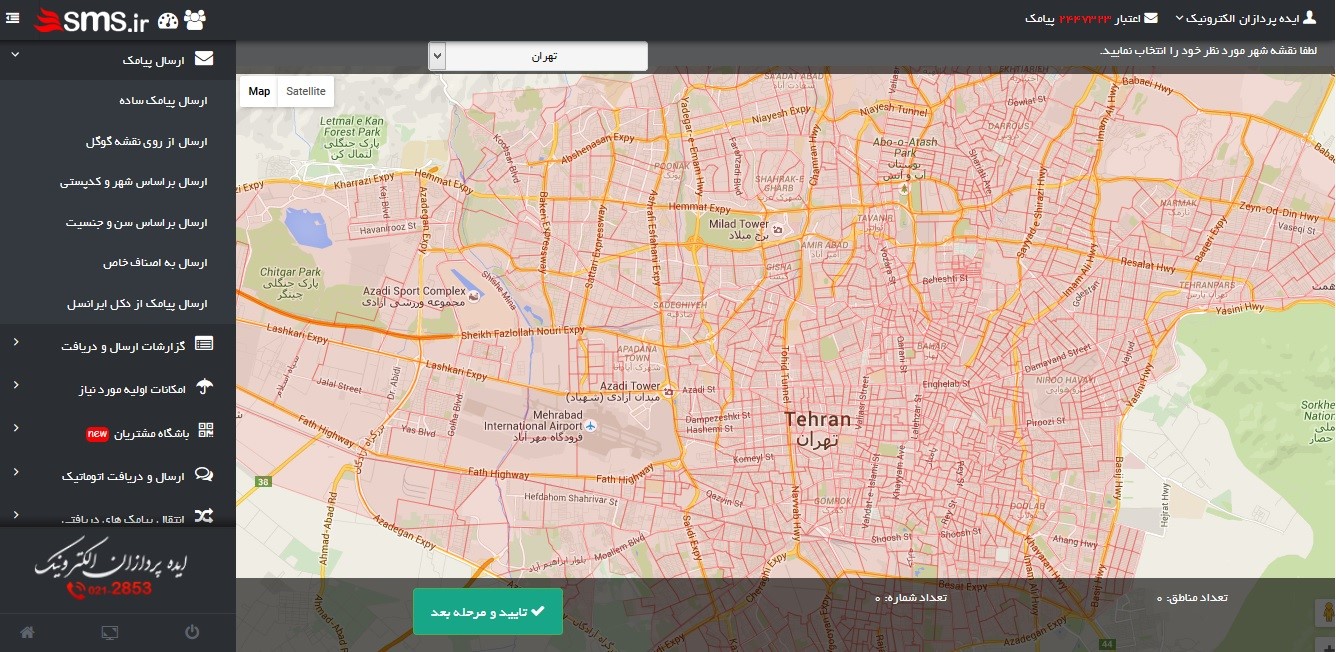Screen dimensions: 1336x652
Task: Click the Azadi Sport Complex marker
Action: [x=474, y=296]
